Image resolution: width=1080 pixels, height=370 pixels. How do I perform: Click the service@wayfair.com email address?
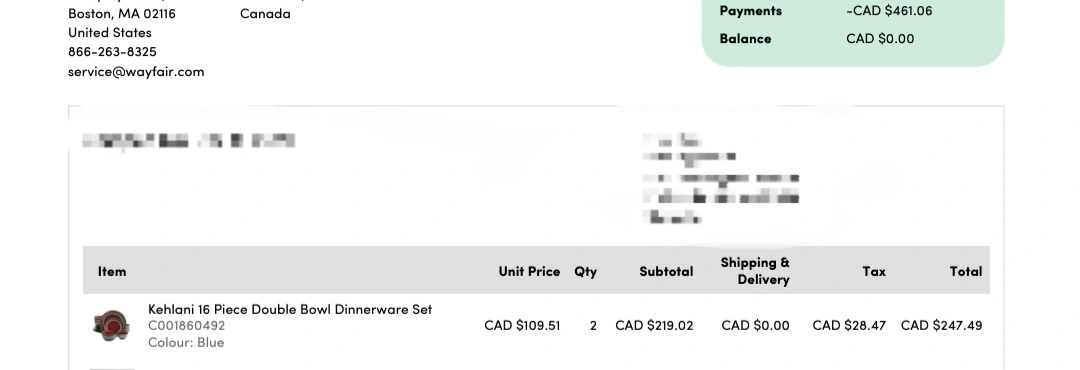[x=136, y=72]
